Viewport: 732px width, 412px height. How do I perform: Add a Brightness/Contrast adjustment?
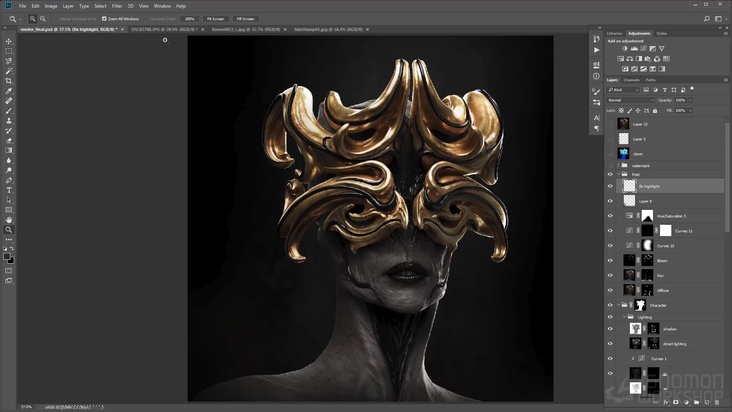625,49
